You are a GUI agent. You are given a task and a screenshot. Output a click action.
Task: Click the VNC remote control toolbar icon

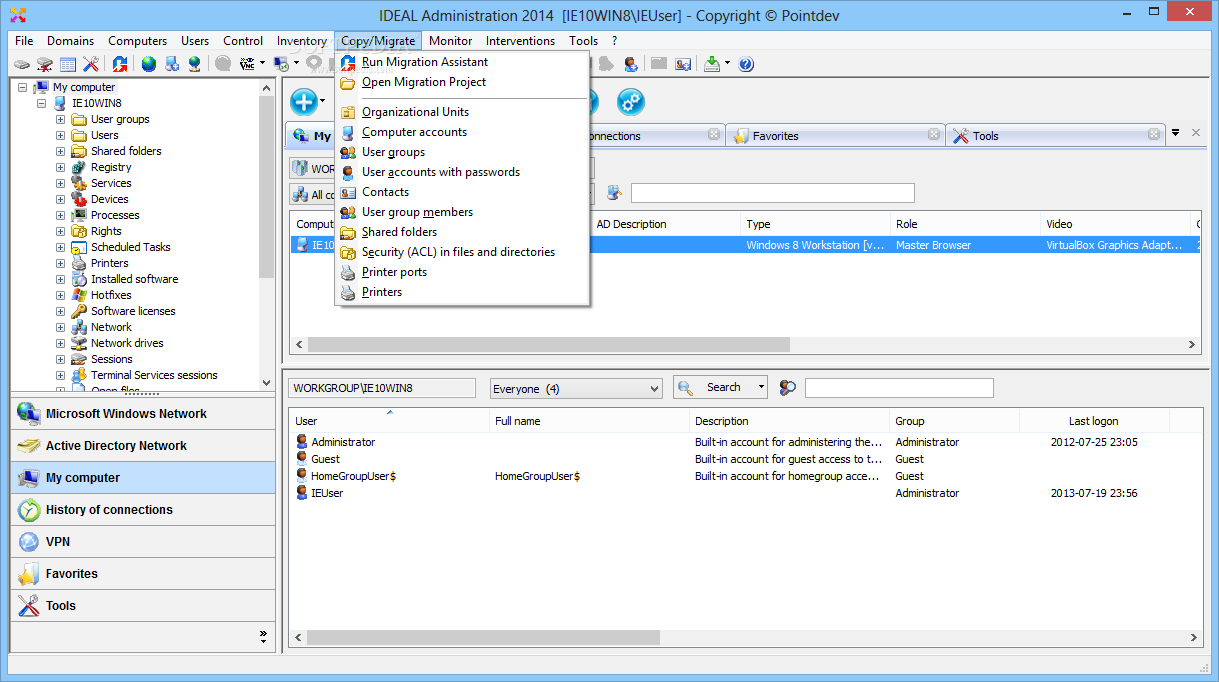[246, 64]
